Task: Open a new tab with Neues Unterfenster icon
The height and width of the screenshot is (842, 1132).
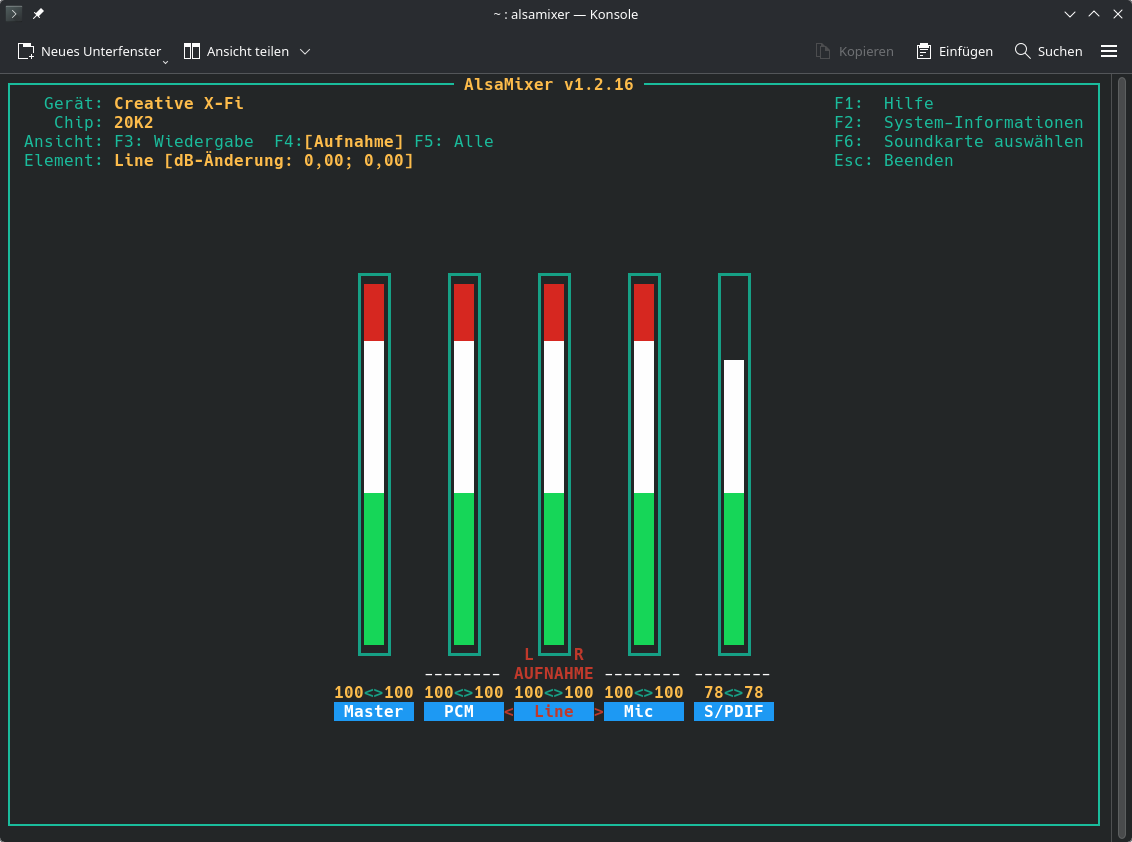Action: tap(26, 51)
